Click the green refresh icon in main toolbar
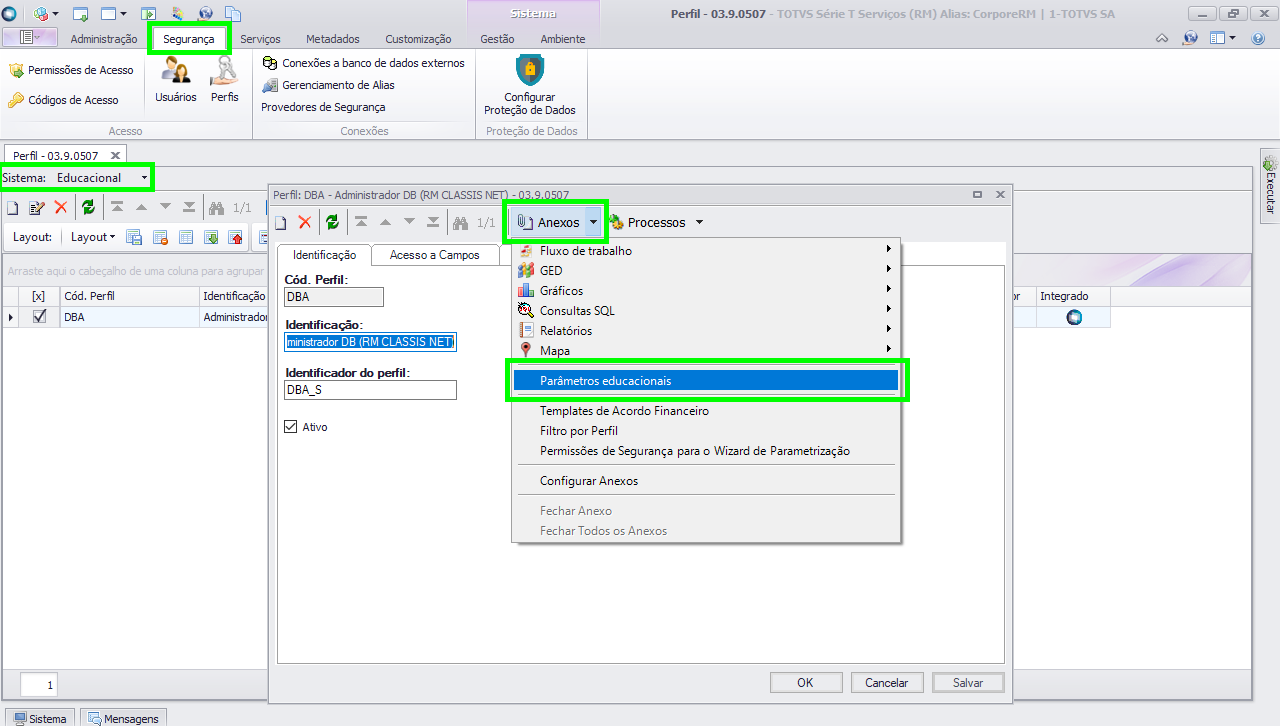 [88, 208]
